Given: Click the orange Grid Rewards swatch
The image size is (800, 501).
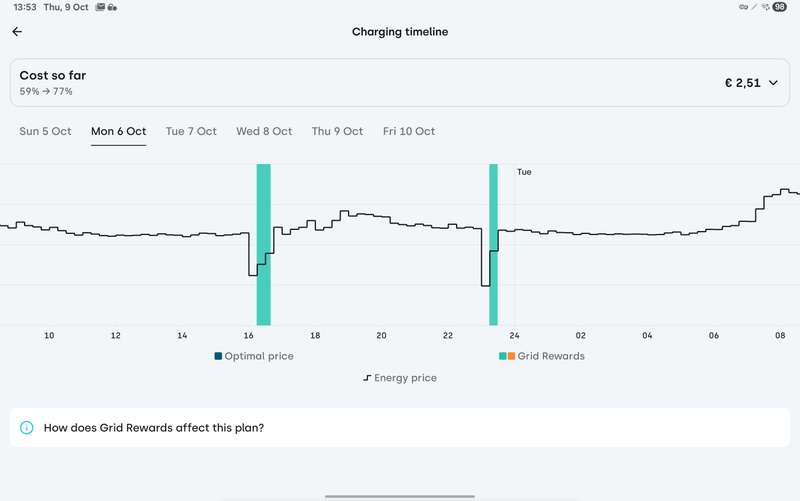Looking at the screenshot, I should (x=511, y=356).
